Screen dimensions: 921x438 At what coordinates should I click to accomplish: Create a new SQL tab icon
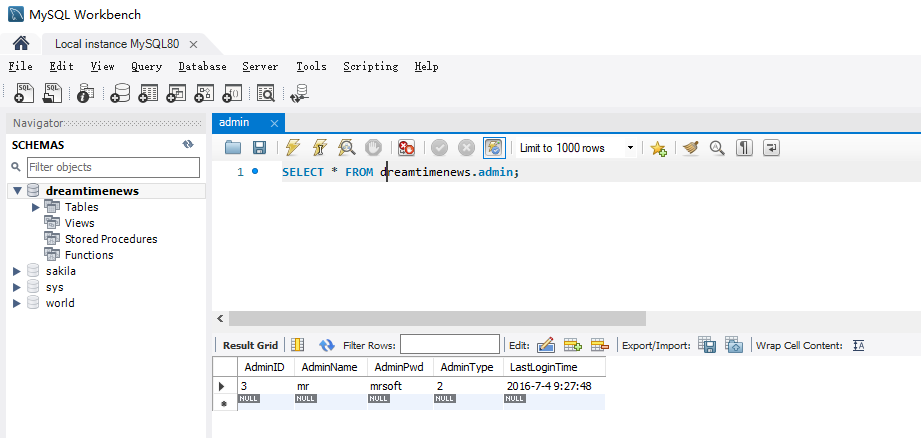pyautogui.click(x=24, y=93)
